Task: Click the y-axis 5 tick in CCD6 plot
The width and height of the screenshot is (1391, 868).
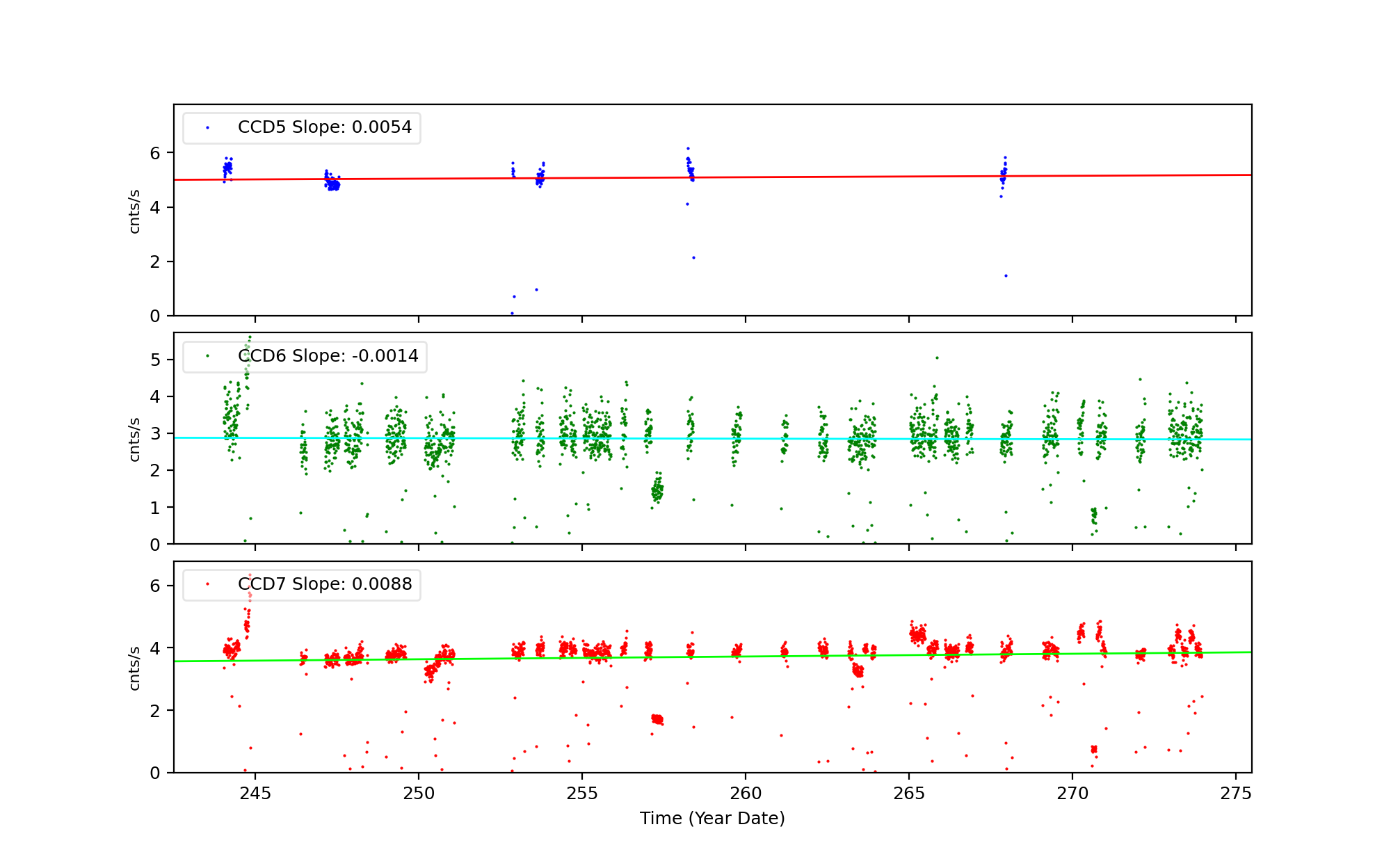Action: click(155, 360)
